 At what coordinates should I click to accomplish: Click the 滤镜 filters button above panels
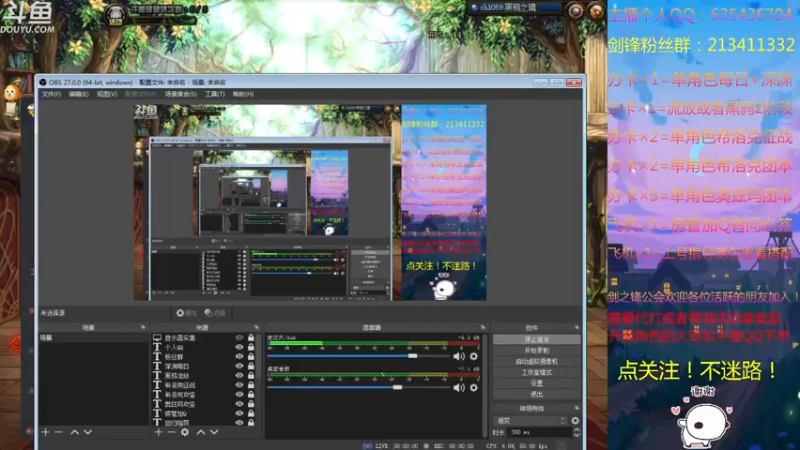(x=215, y=313)
